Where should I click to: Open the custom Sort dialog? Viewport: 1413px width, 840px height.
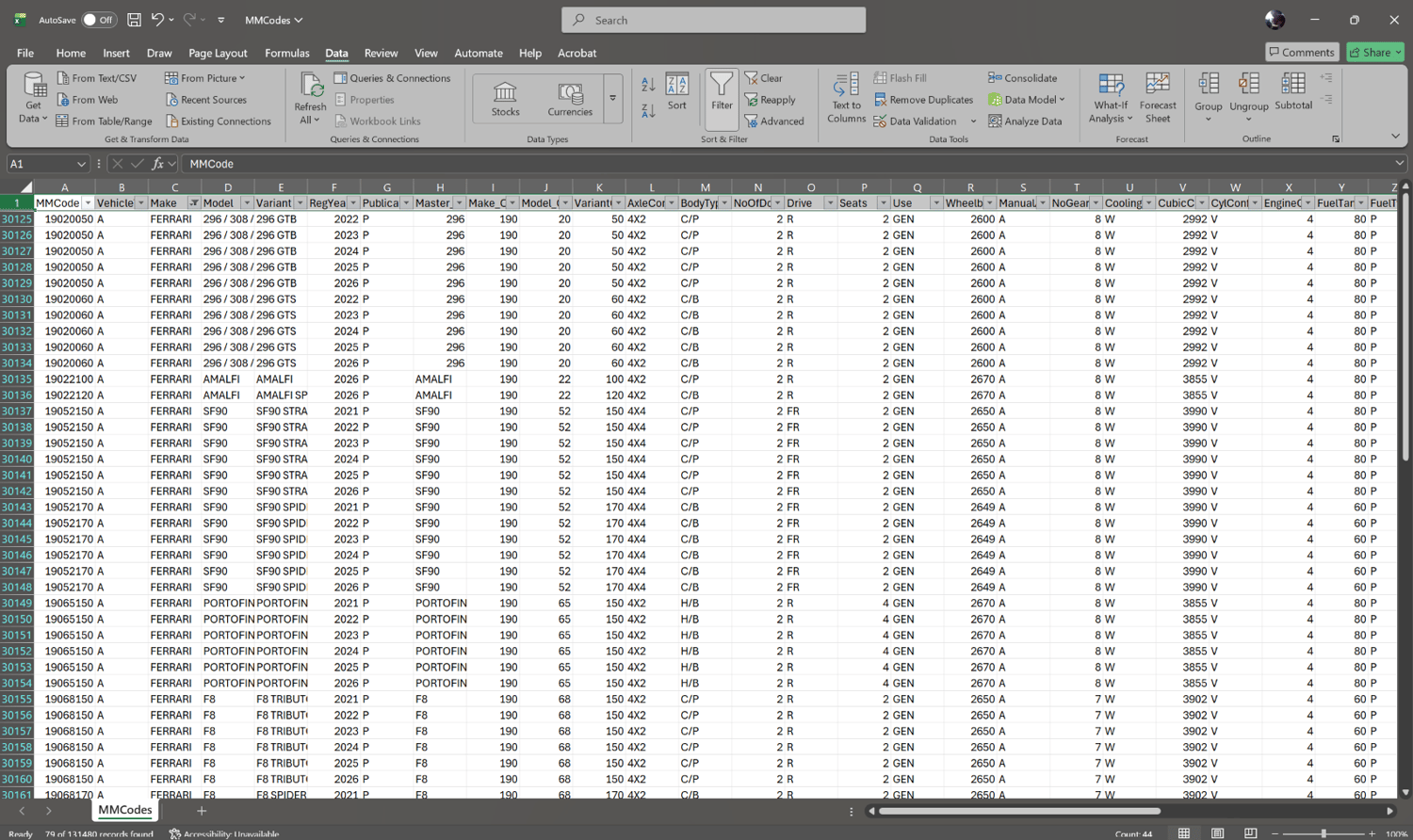coord(677,92)
